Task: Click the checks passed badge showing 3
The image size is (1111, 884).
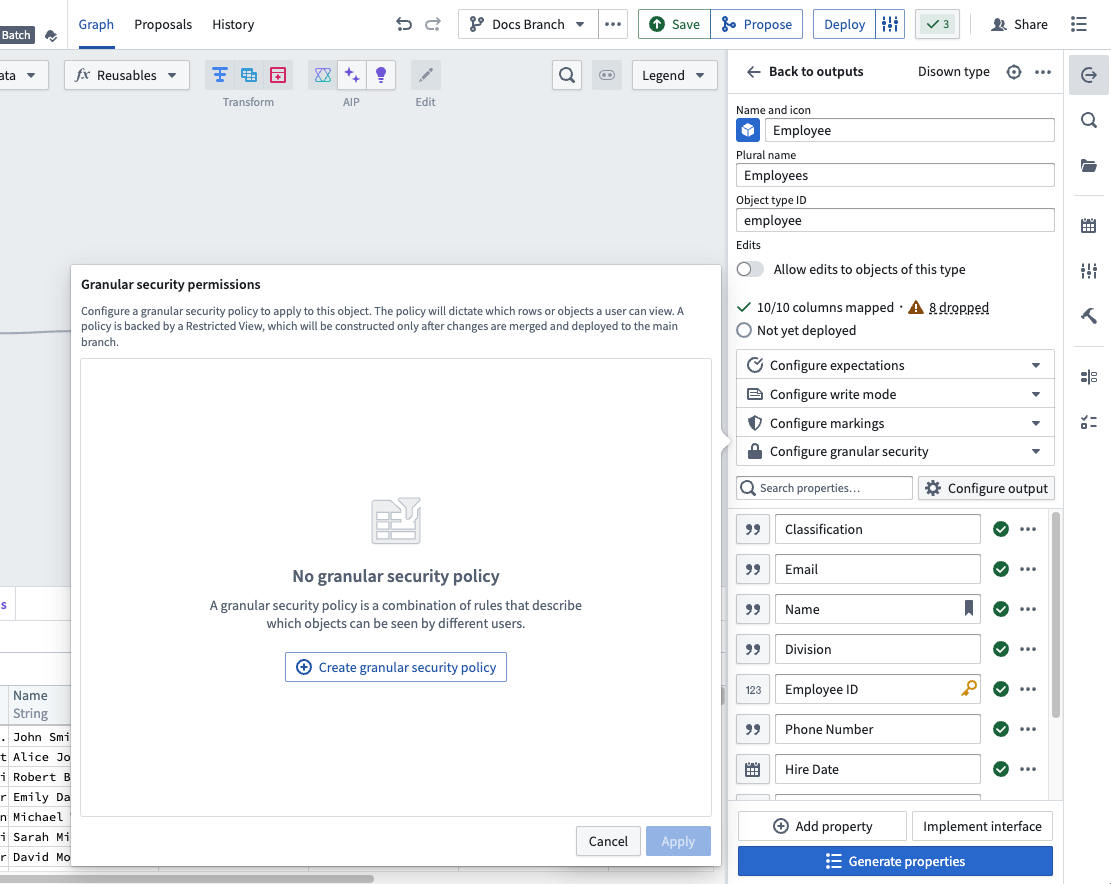Action: 937,24
